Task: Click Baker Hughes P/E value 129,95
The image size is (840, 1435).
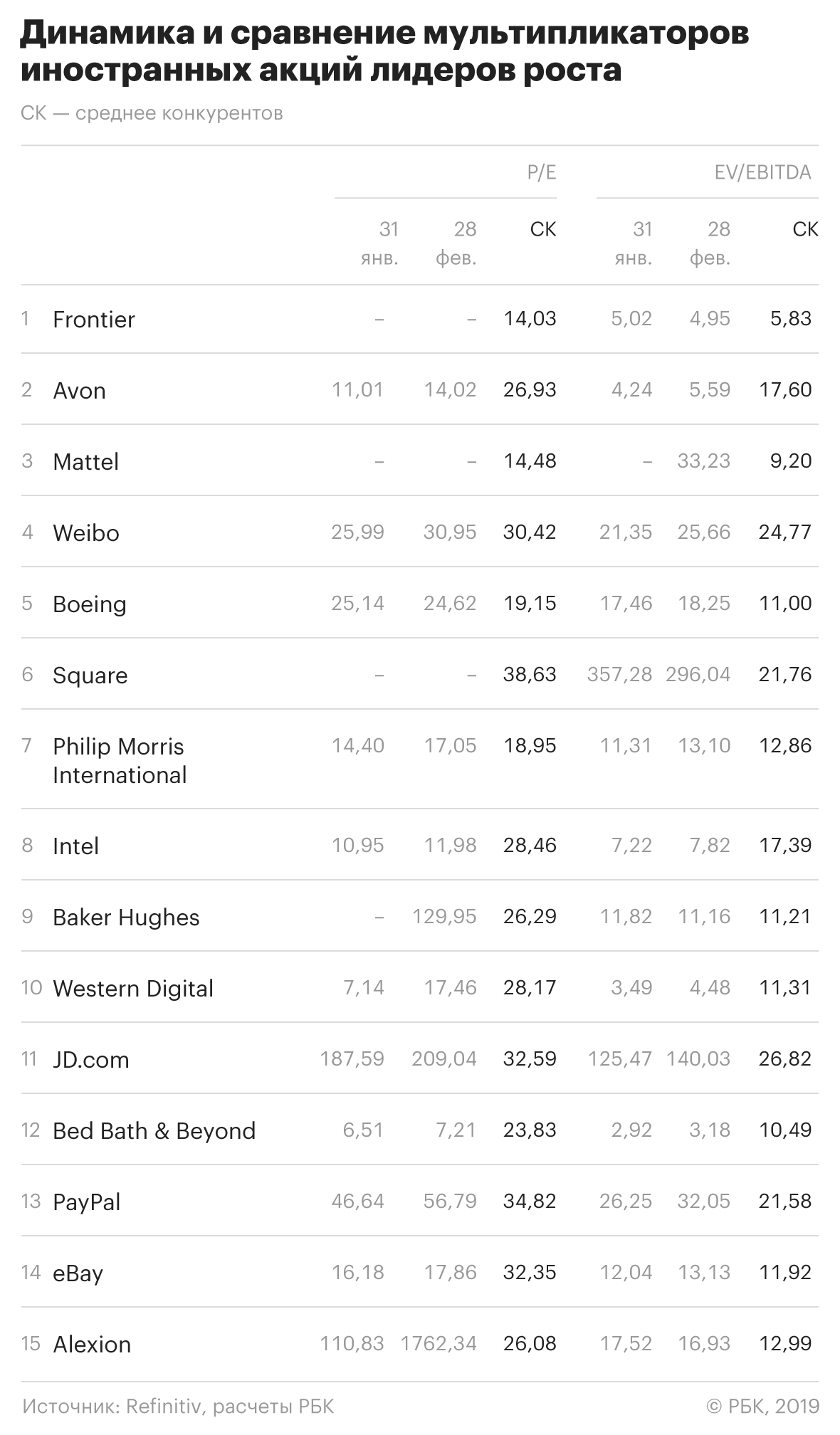Action: point(444,917)
